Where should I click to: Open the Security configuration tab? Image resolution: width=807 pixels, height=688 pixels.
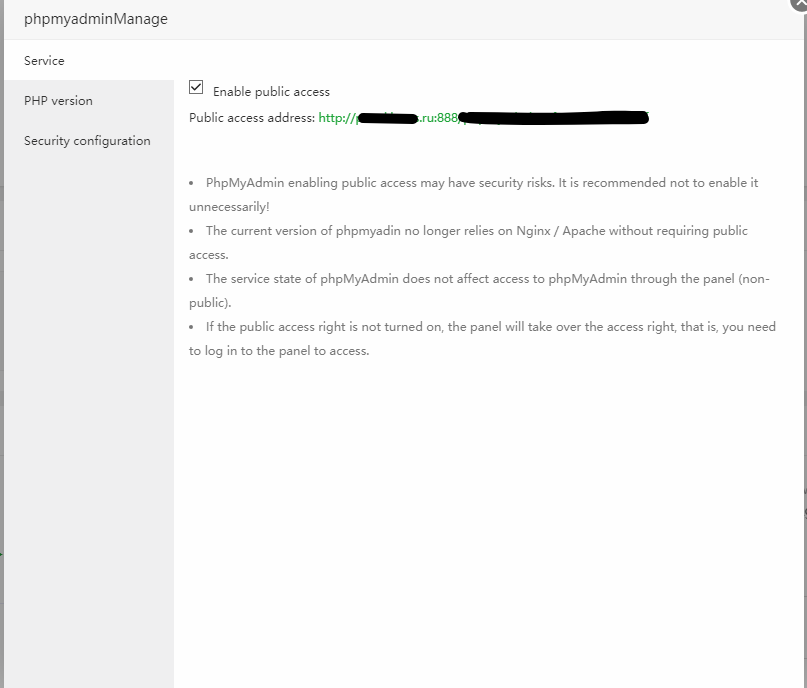(89, 140)
